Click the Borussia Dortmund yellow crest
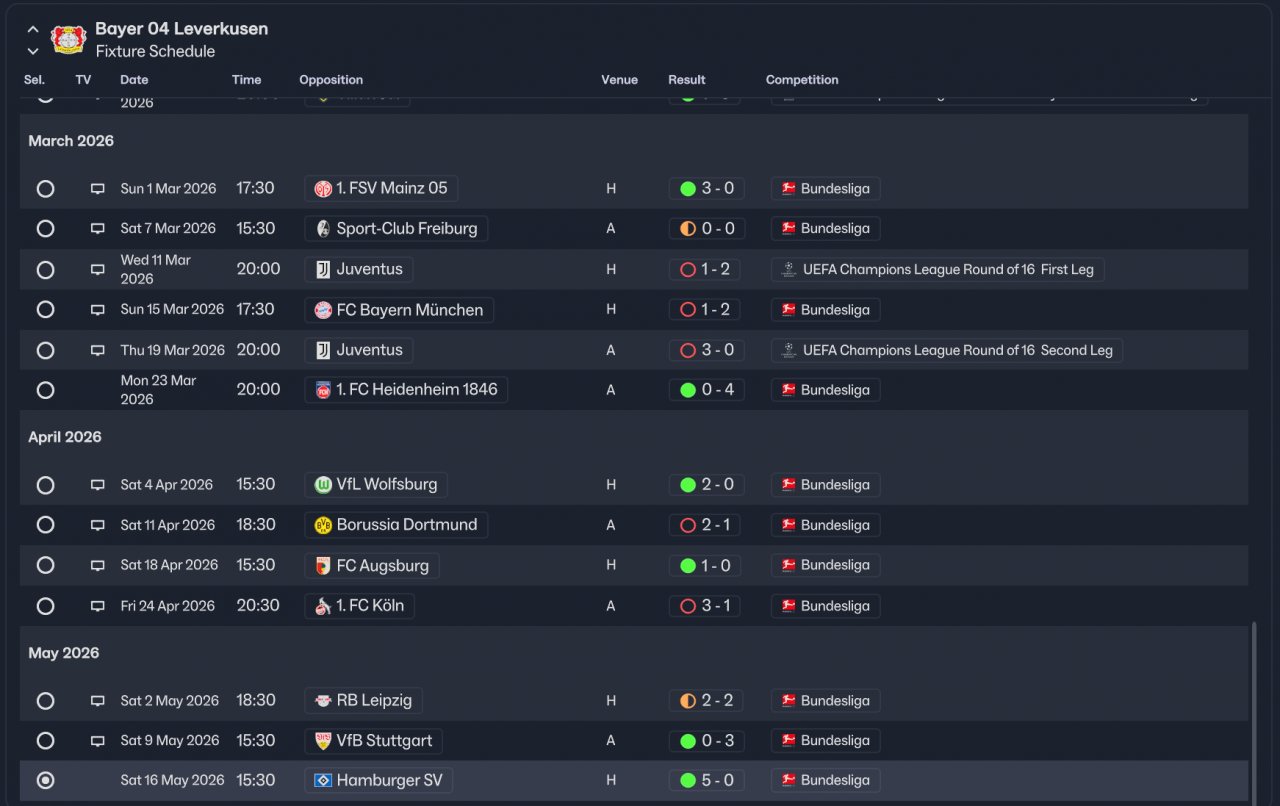Screen dimensions: 1280x806 323,525
